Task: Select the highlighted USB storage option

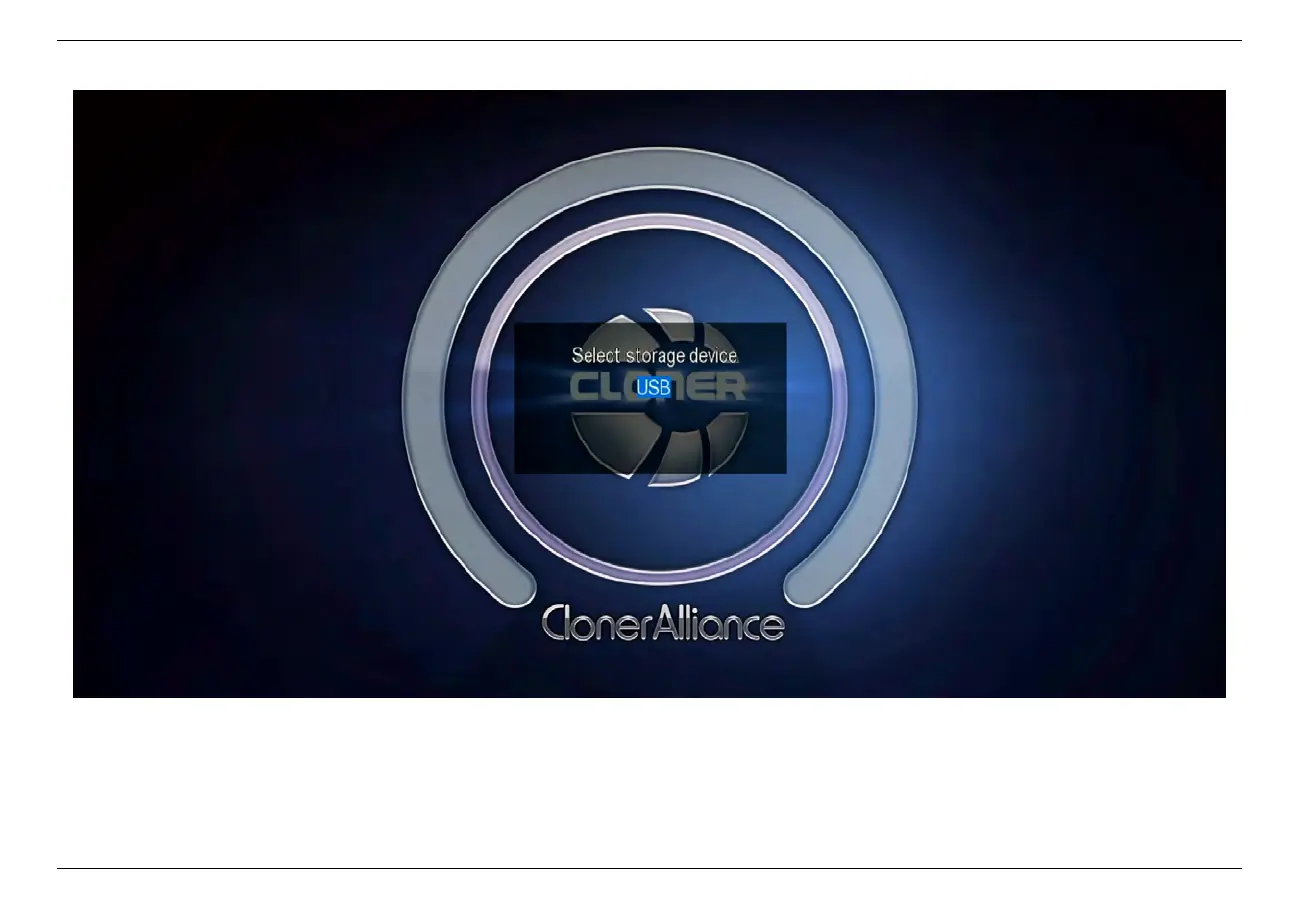Action: 653,387
